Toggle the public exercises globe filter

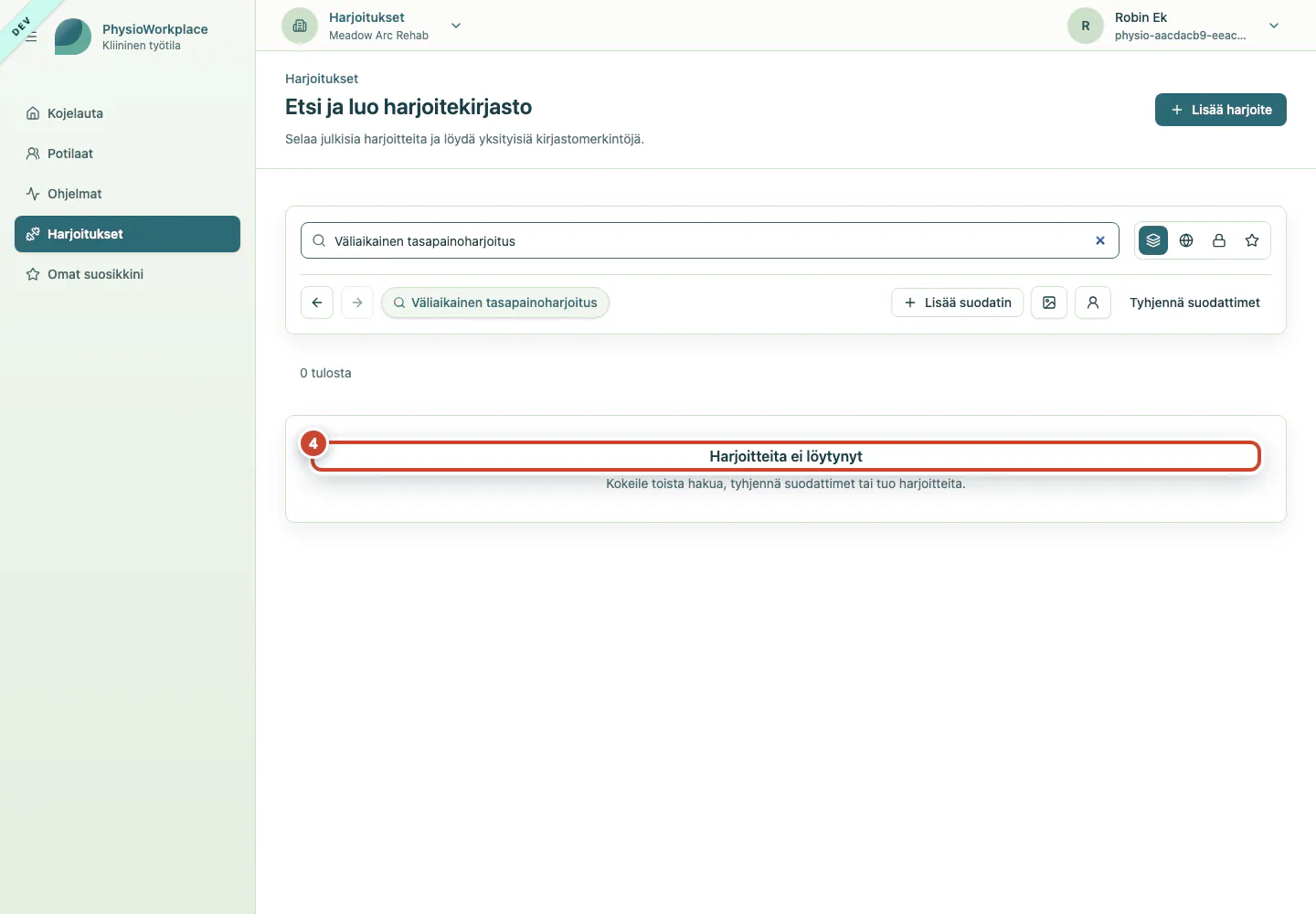(x=1186, y=240)
